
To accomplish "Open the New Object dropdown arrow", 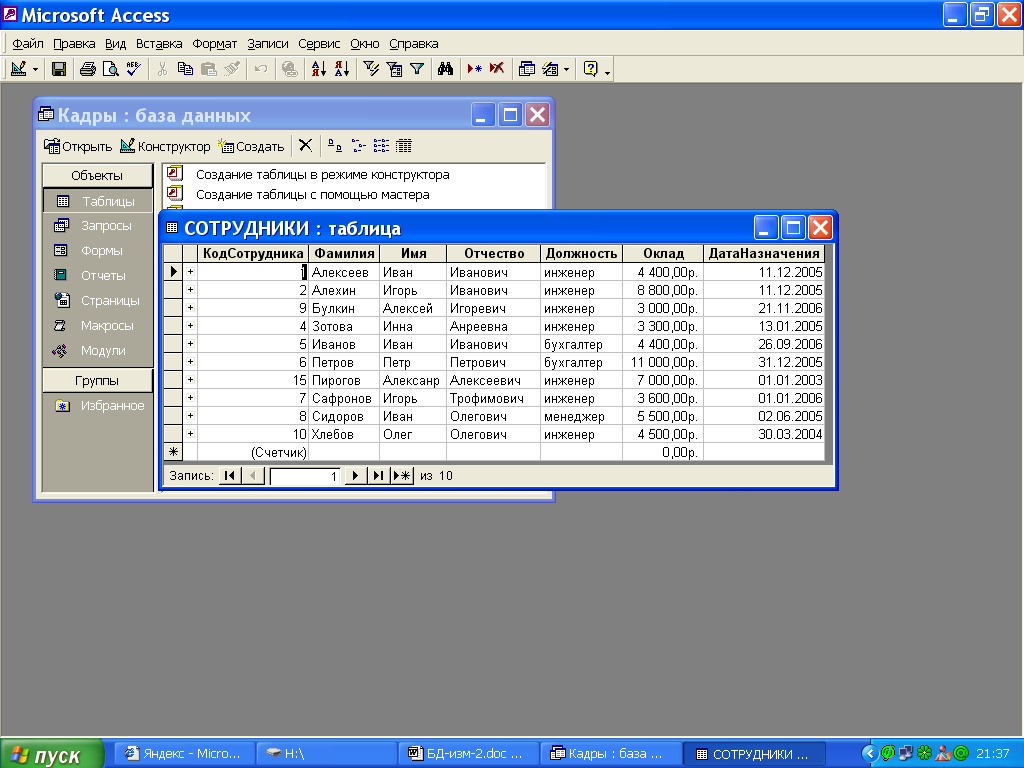I will (x=566, y=69).
